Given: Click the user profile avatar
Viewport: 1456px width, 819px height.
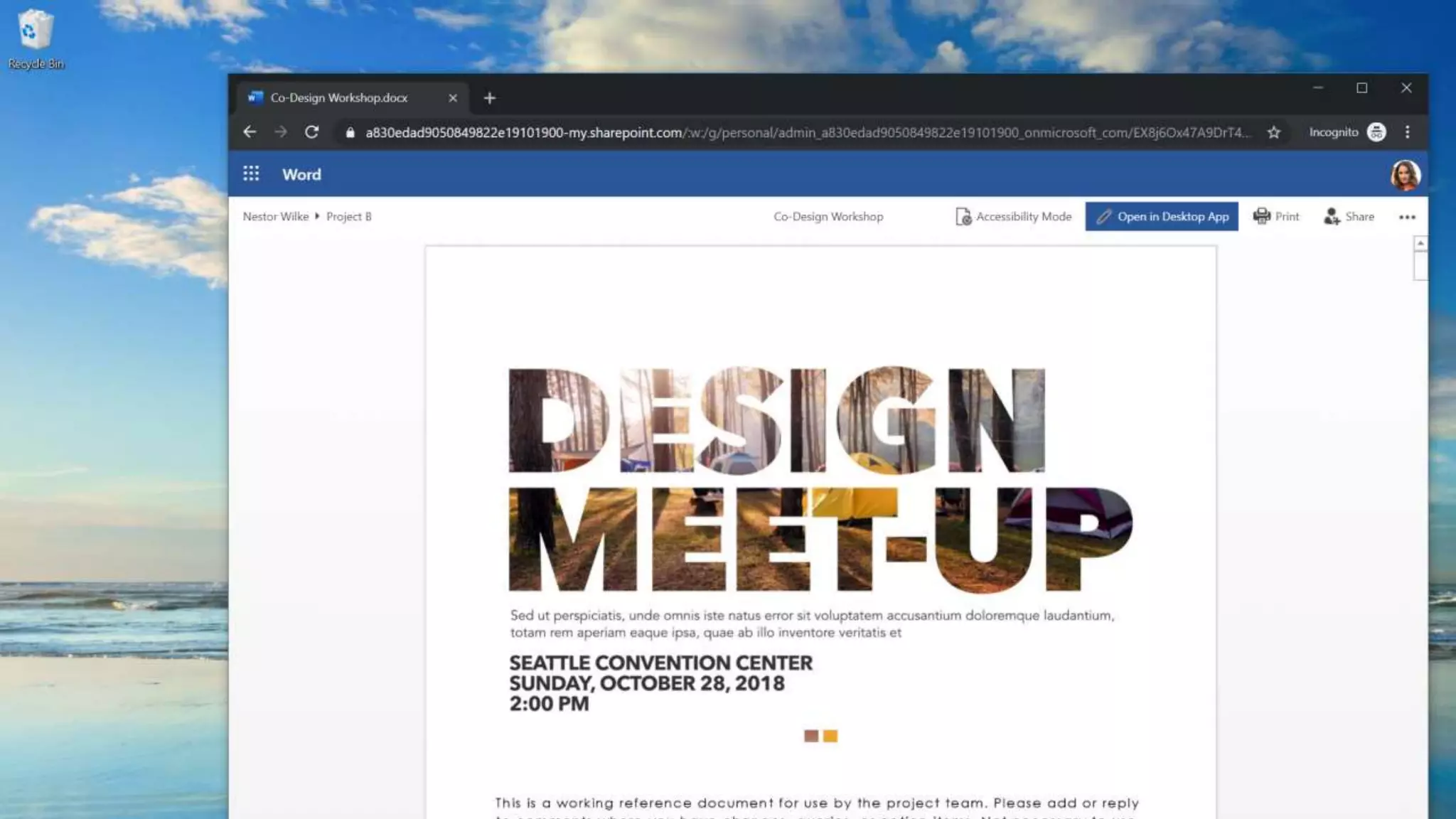Looking at the screenshot, I should pos(1405,175).
